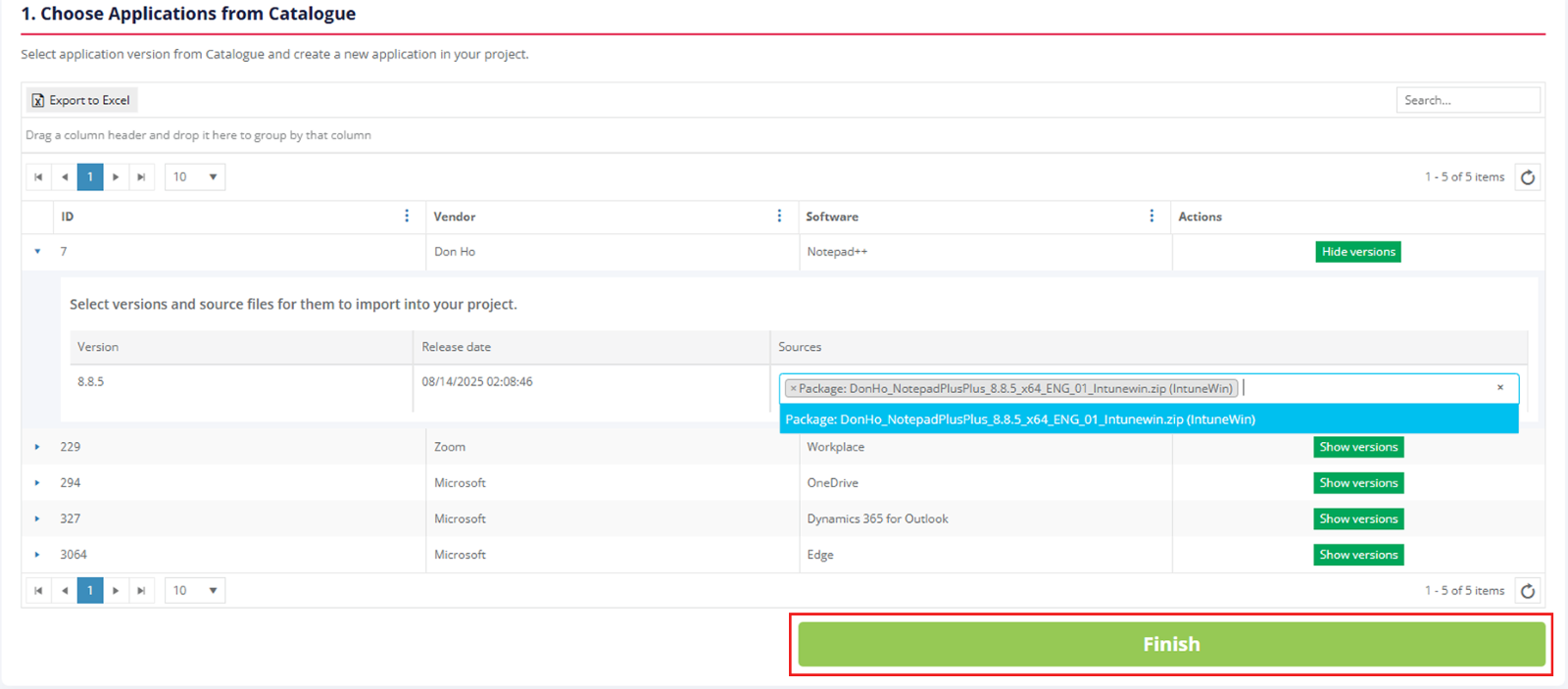The image size is (1568, 689).
Task: Open the Software column options menu
Action: [1151, 217]
